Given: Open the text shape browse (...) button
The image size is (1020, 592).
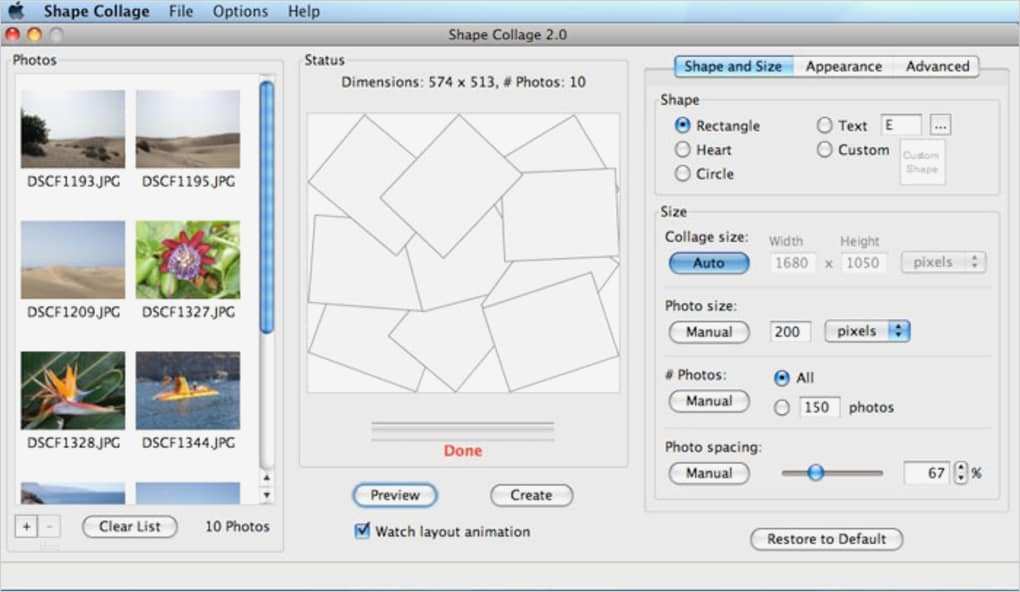Looking at the screenshot, I should point(938,124).
